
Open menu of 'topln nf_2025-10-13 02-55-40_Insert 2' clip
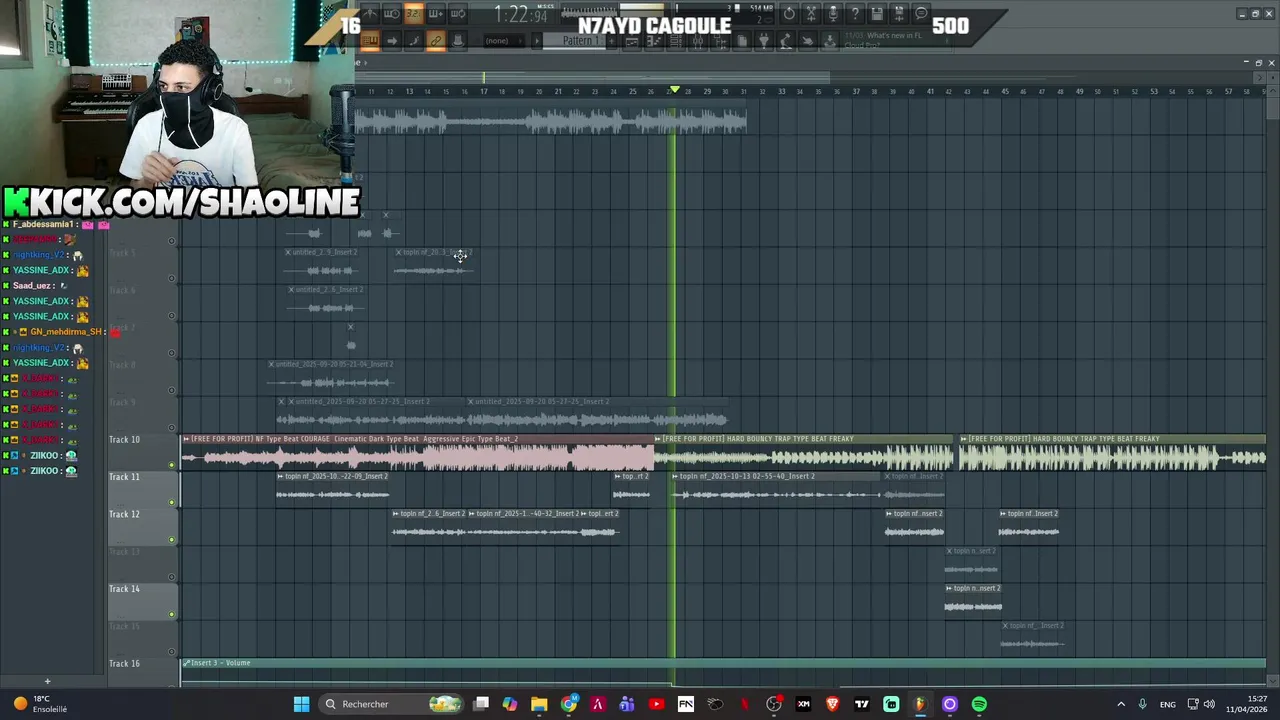pyautogui.click(x=675, y=476)
